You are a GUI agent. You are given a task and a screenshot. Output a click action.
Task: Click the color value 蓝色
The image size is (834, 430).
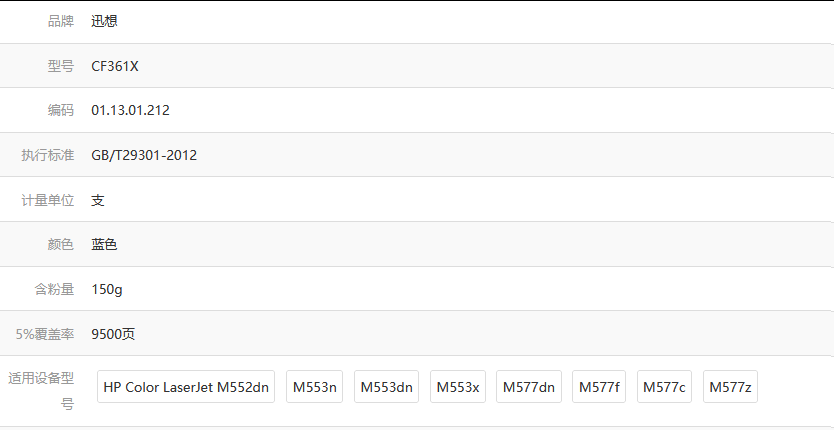(104, 244)
